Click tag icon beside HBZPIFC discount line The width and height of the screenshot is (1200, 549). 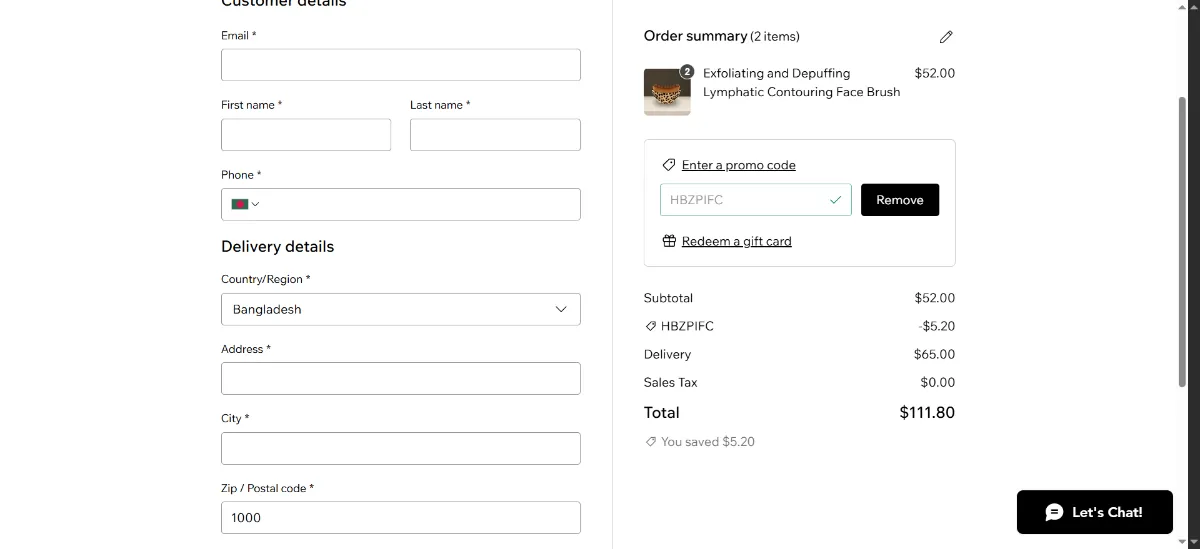pos(650,326)
